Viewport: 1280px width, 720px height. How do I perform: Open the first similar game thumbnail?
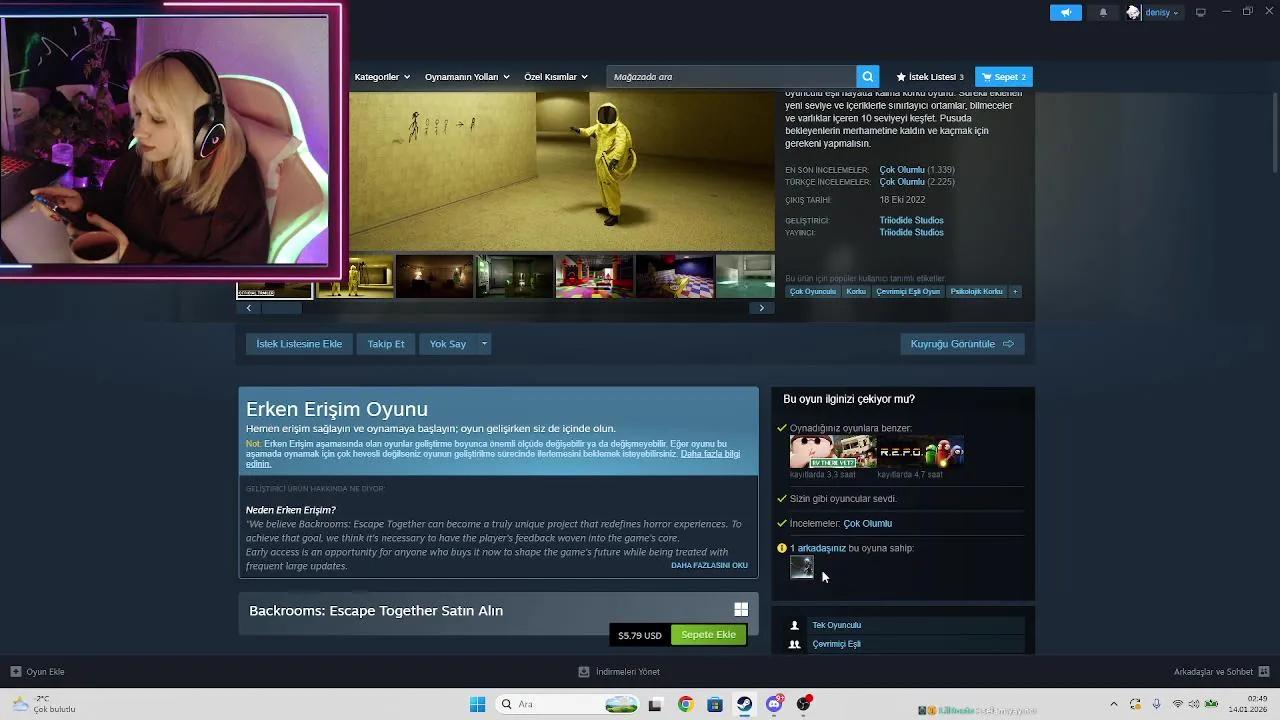[x=833, y=452]
